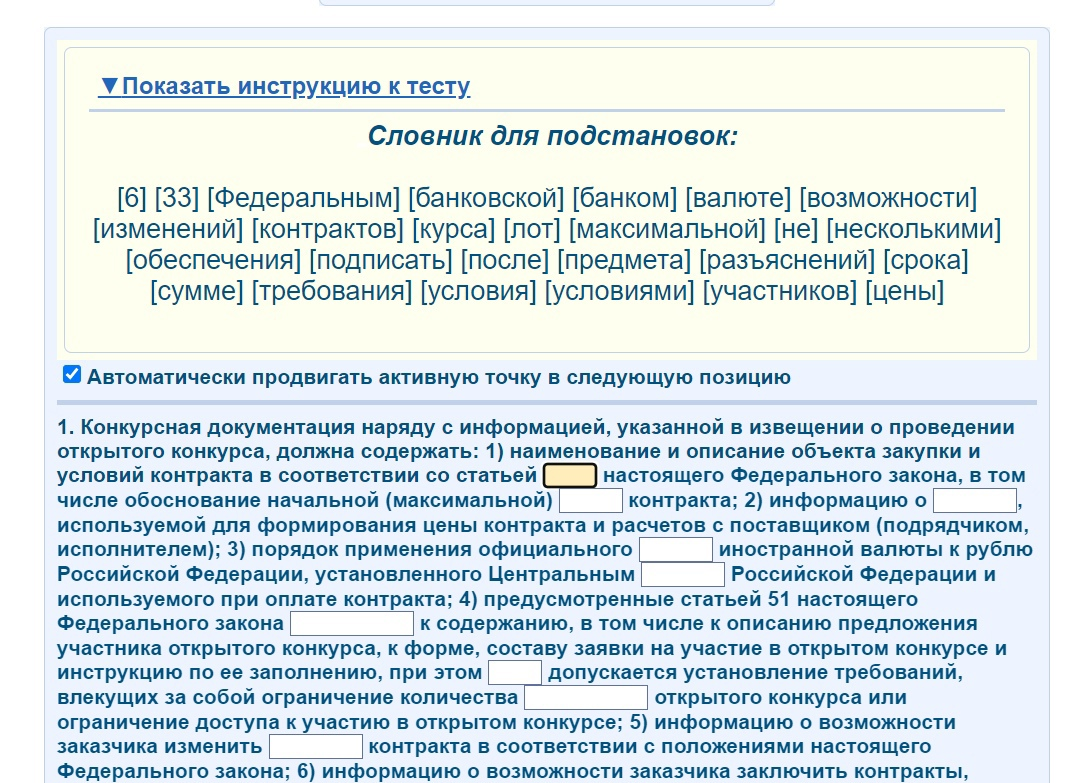Click the blank after 'заказчика изменить'

click(x=315, y=746)
